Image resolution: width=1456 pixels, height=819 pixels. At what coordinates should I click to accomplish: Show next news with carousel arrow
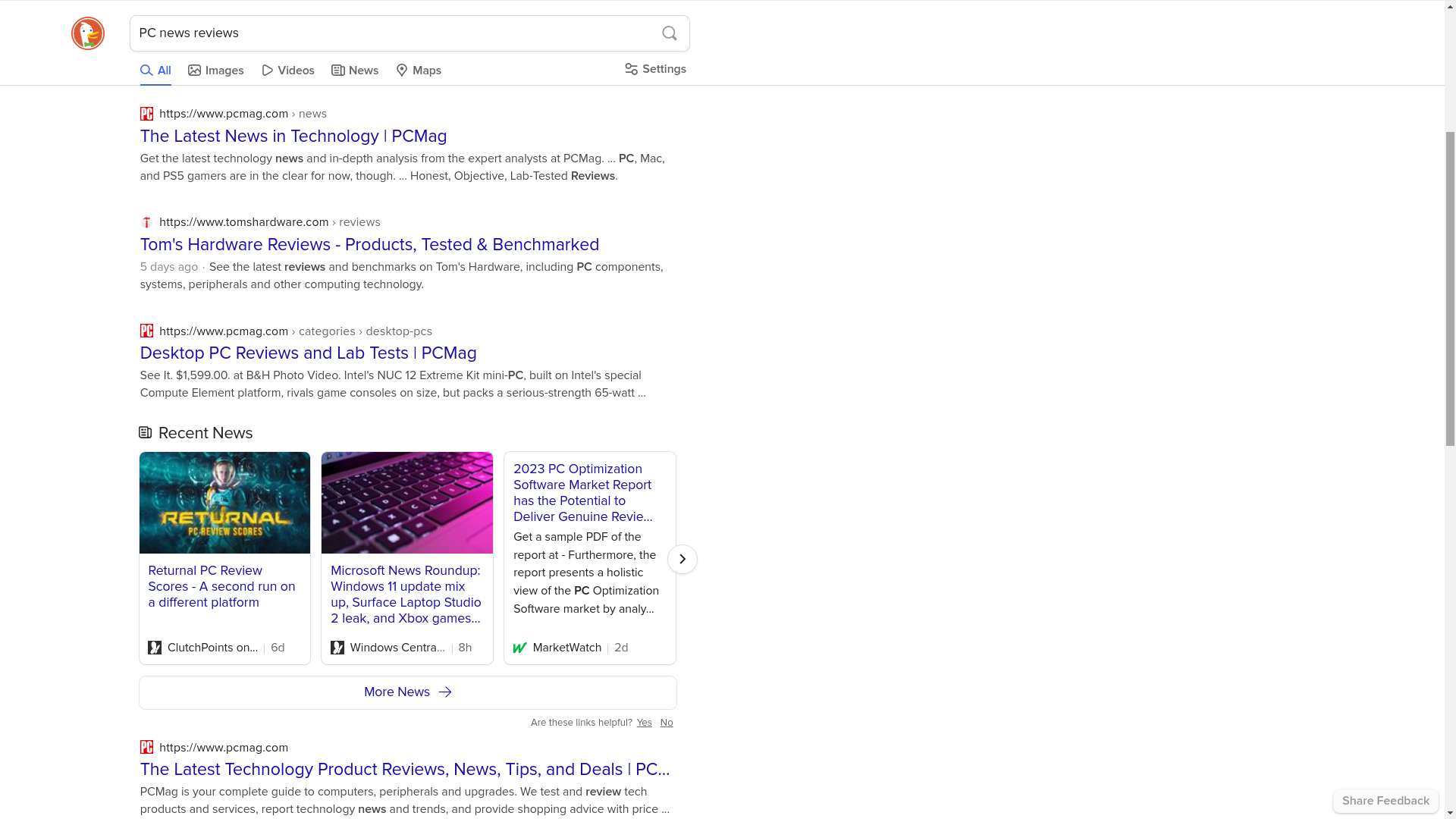[682, 559]
